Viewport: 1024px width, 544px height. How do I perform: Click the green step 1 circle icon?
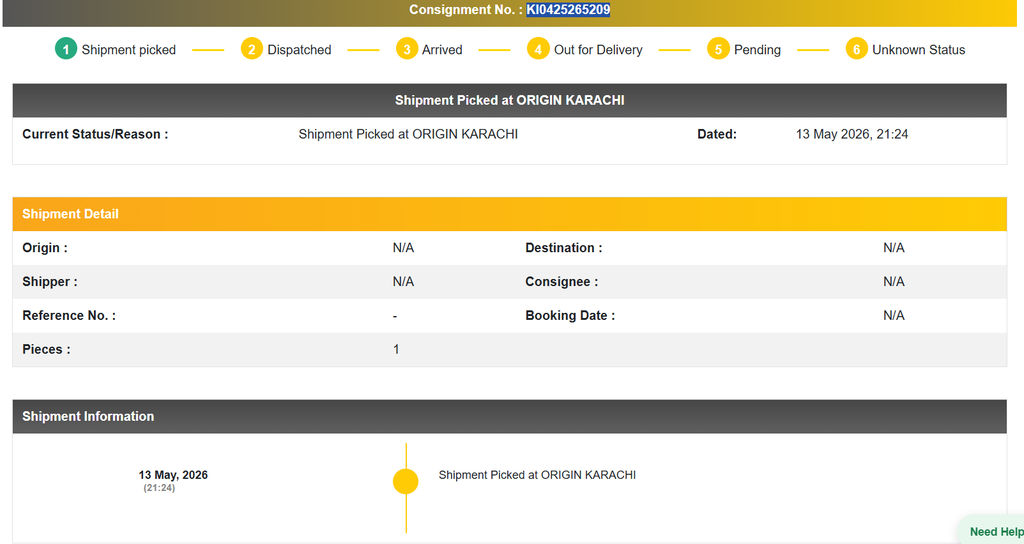pyautogui.click(x=65, y=49)
